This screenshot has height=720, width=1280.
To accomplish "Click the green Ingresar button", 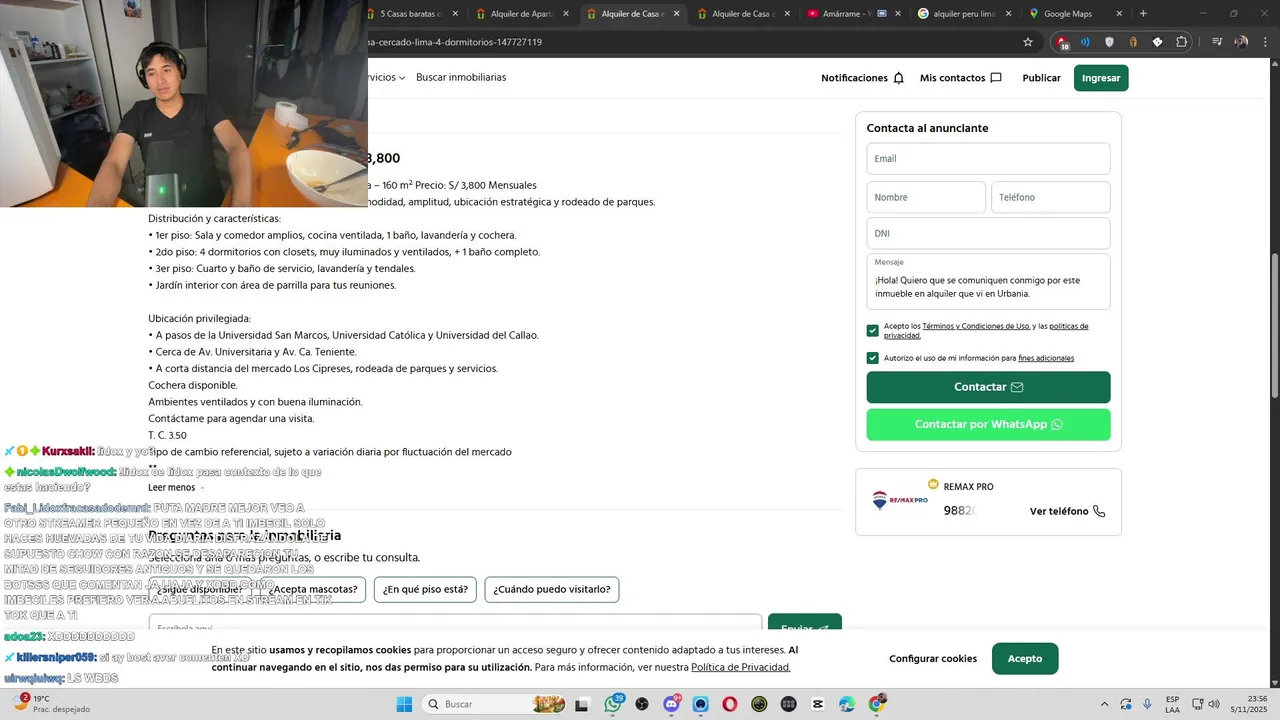I will tap(1101, 78).
